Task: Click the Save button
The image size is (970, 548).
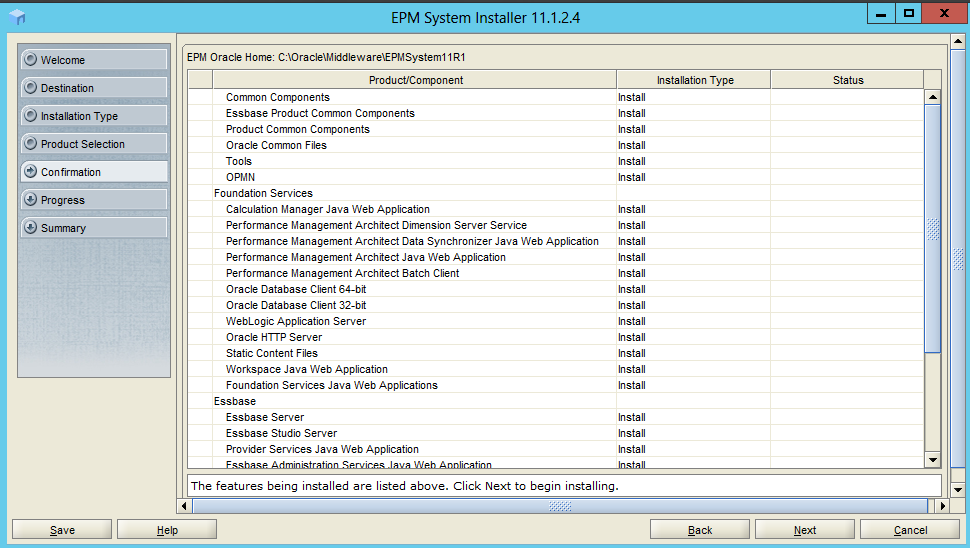Action: point(62,529)
